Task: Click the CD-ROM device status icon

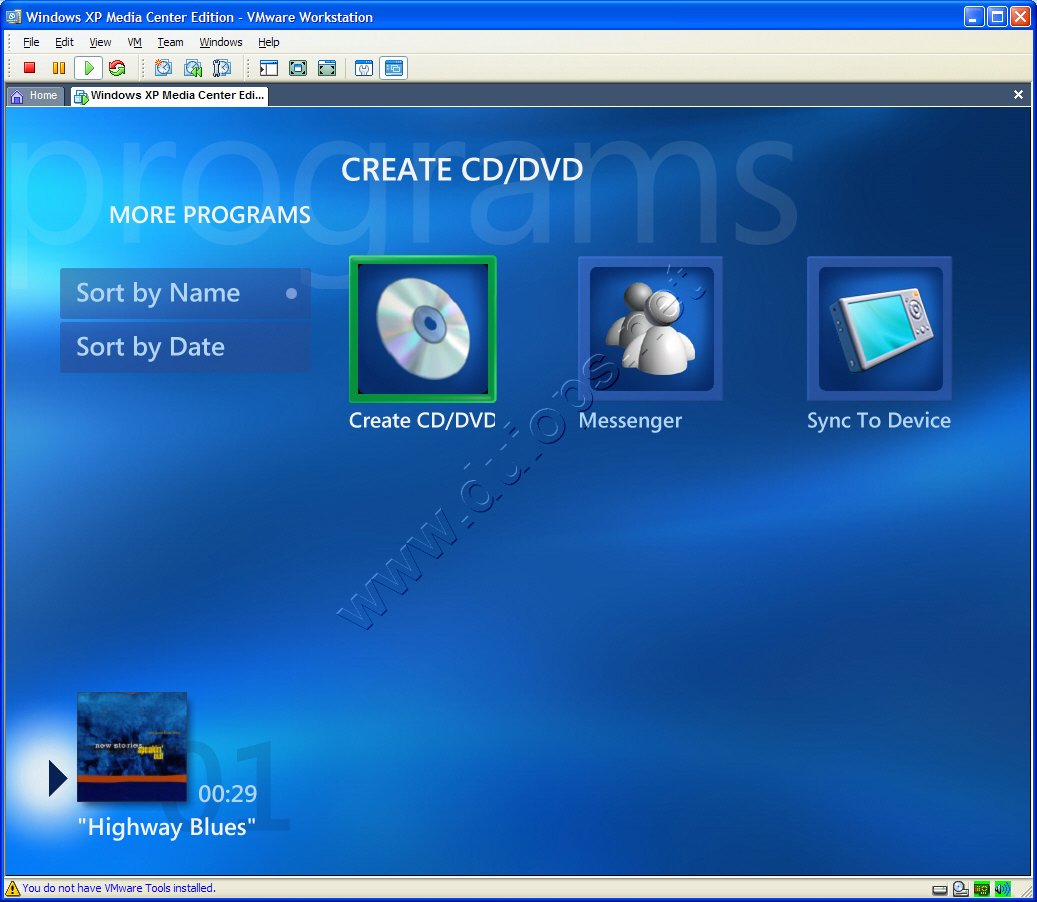Action: tap(960, 888)
